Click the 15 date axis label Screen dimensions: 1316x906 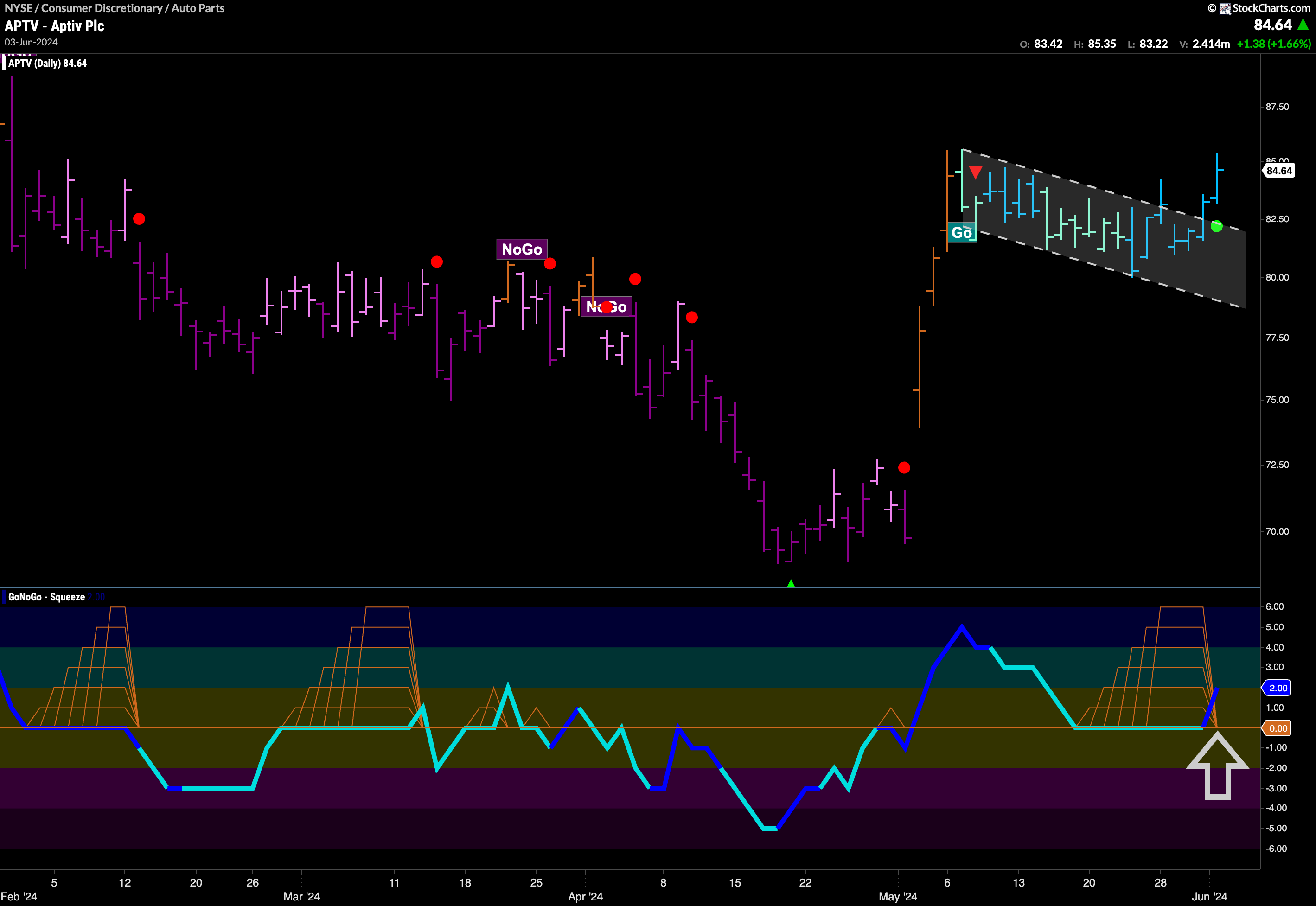[x=735, y=883]
